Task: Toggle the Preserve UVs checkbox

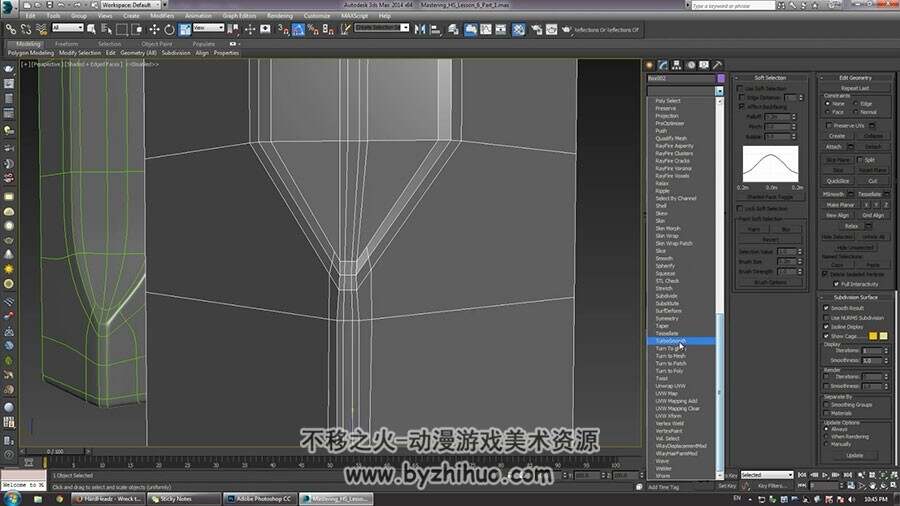Action: click(829, 125)
